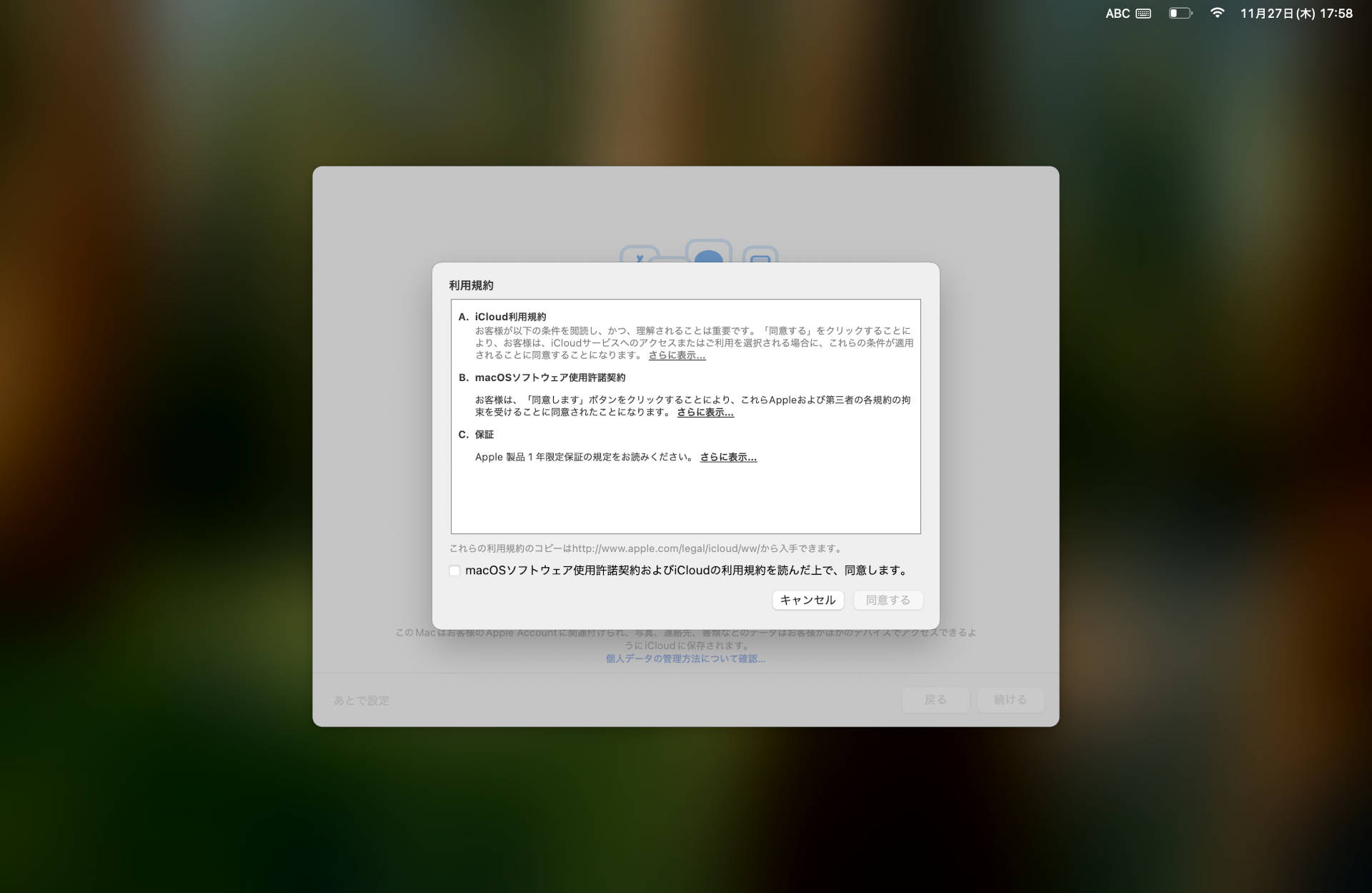Select あとで設定 at bottom left

[361, 700]
